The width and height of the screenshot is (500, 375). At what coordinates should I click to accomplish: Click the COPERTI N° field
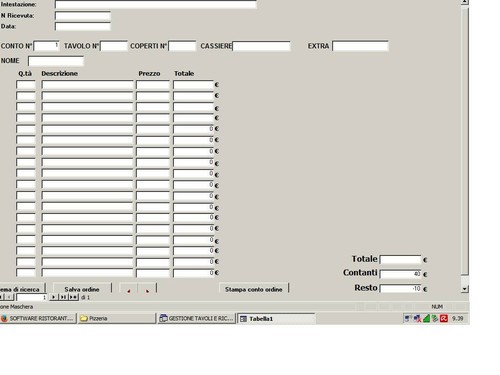coord(182,46)
